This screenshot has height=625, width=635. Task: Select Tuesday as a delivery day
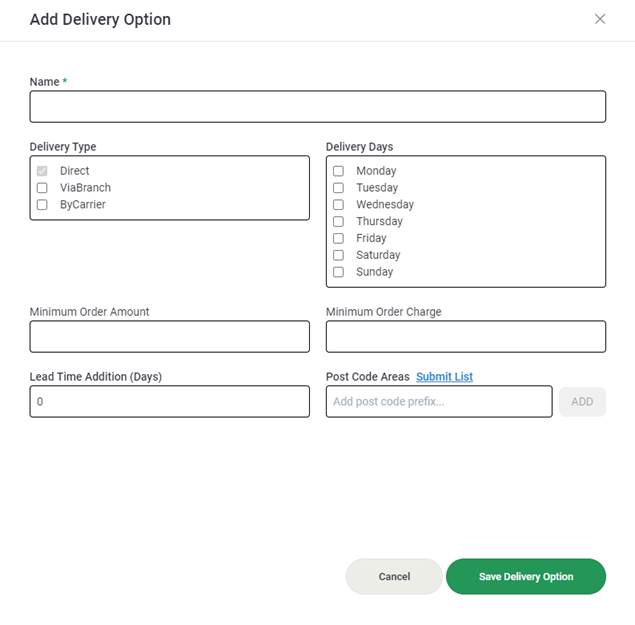339,188
